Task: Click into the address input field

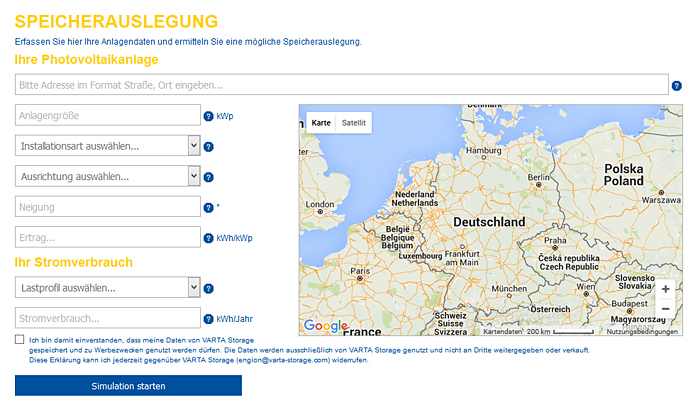Action: point(342,85)
